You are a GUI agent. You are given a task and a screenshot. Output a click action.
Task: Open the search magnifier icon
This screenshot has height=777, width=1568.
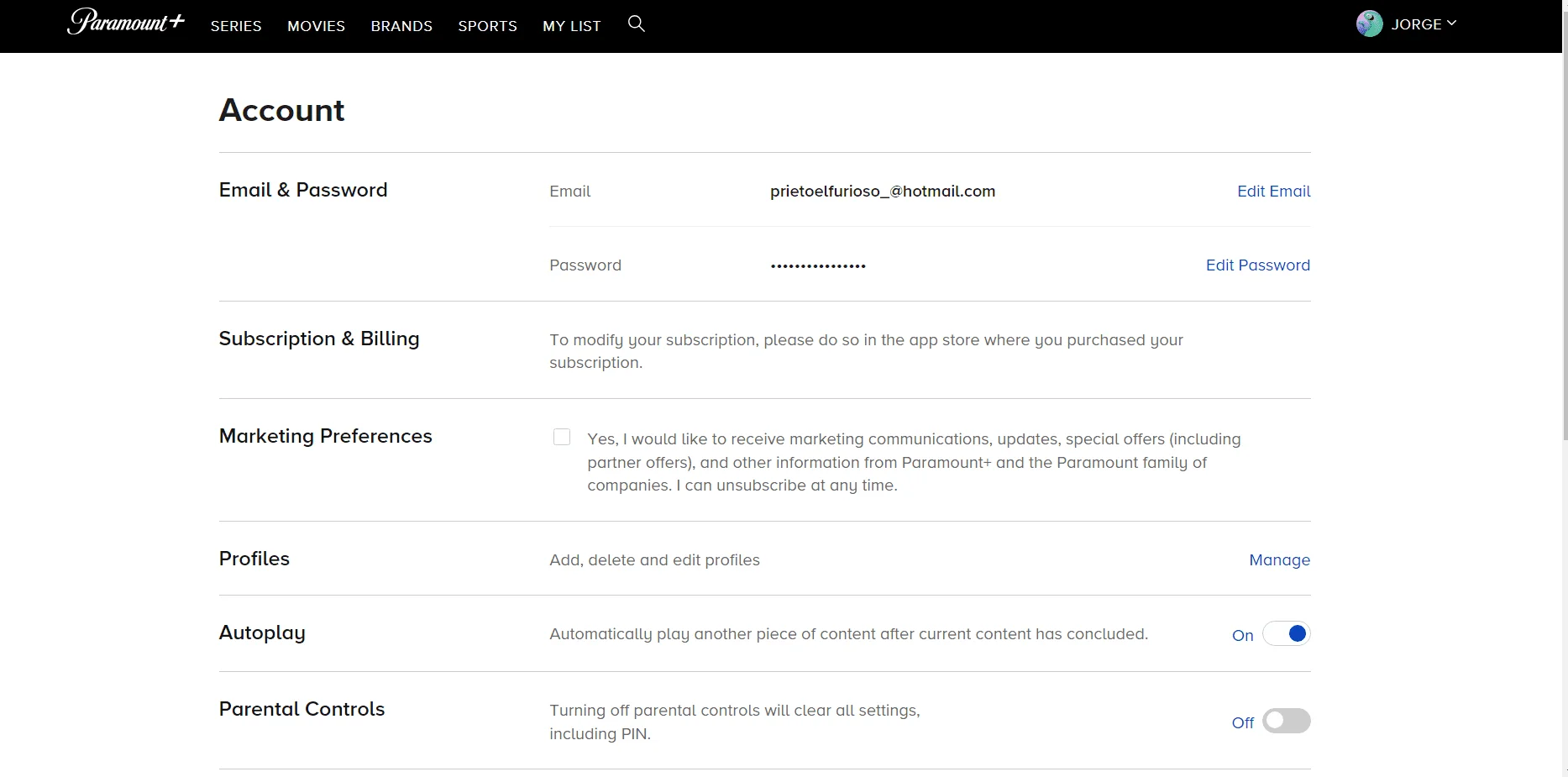(x=637, y=24)
